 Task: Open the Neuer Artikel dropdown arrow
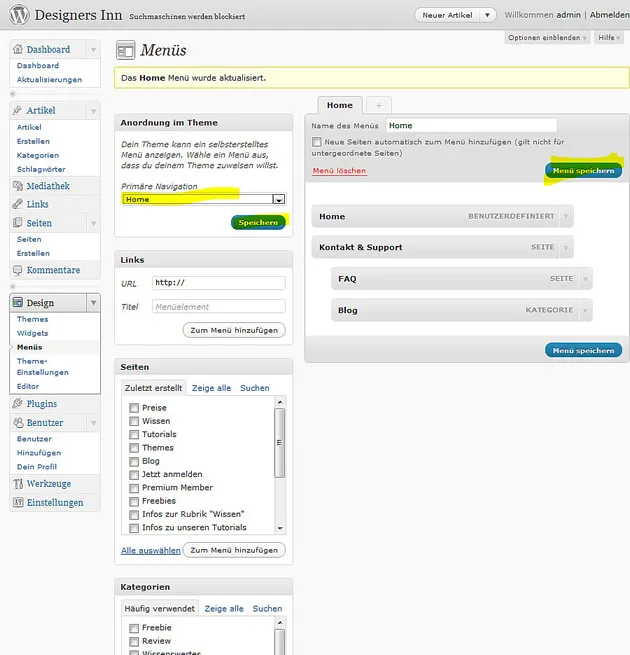click(487, 15)
